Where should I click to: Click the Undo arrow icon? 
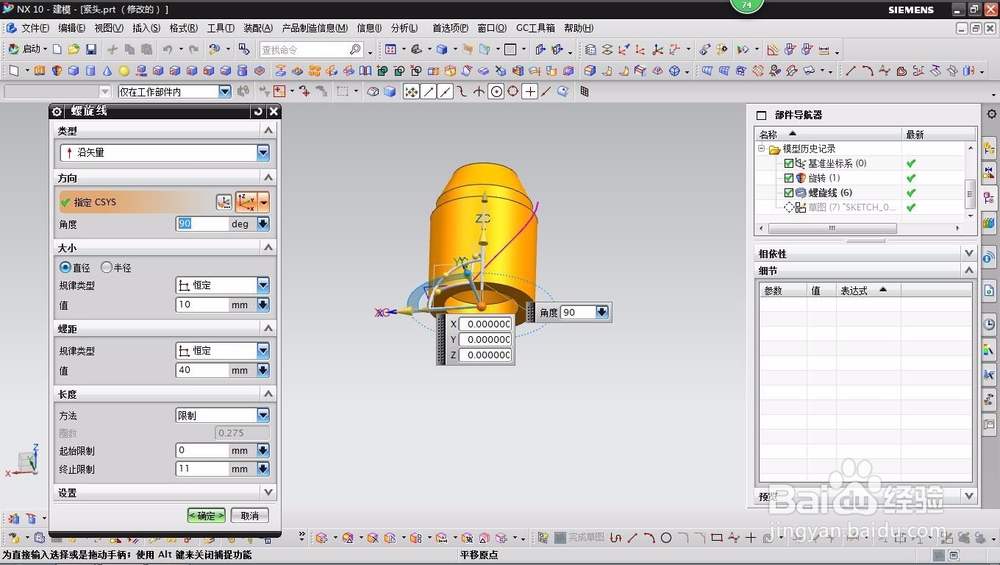tap(168, 49)
